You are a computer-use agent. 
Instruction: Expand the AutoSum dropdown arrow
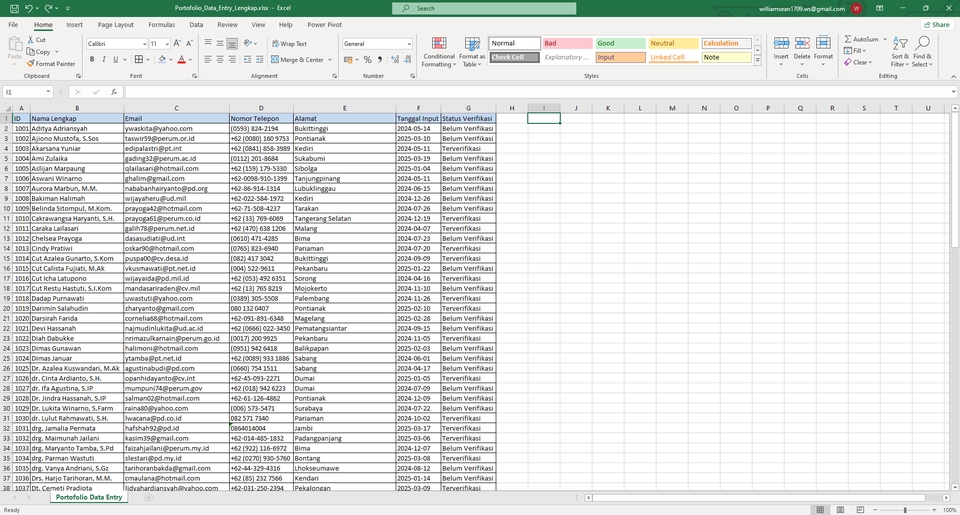point(885,39)
